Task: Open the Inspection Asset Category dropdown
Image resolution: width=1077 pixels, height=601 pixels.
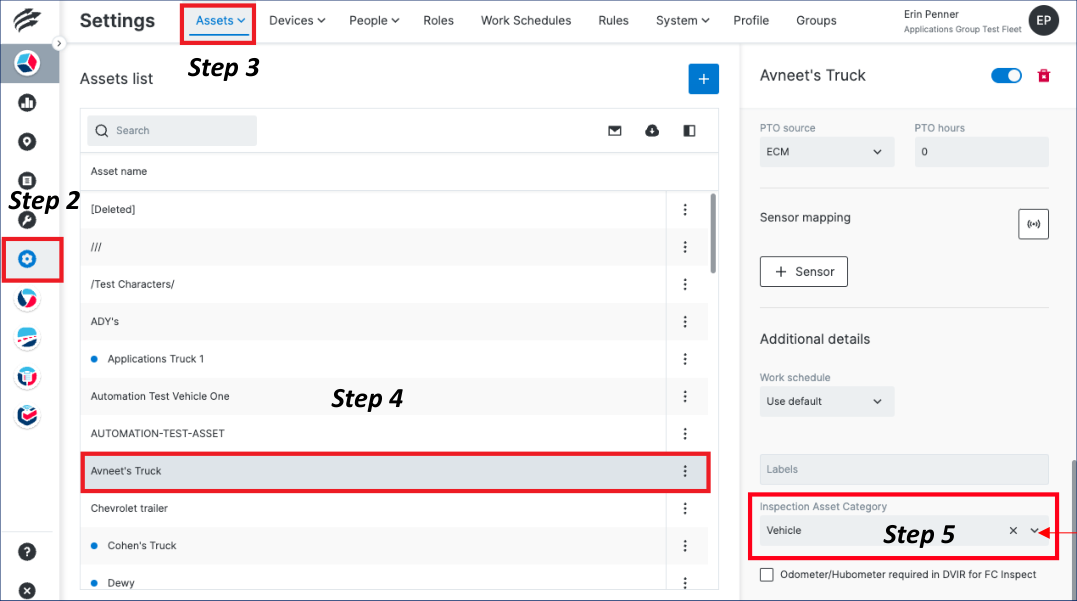Action: (1035, 530)
